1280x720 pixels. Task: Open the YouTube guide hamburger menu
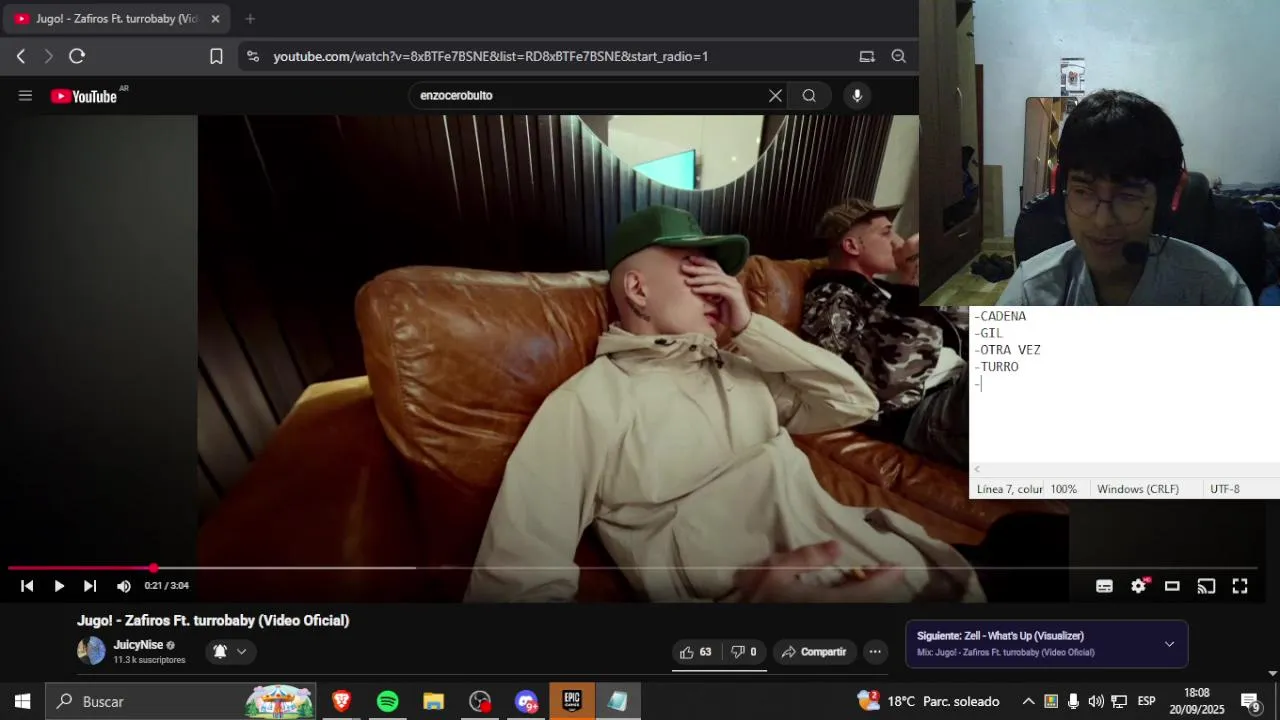click(x=25, y=96)
